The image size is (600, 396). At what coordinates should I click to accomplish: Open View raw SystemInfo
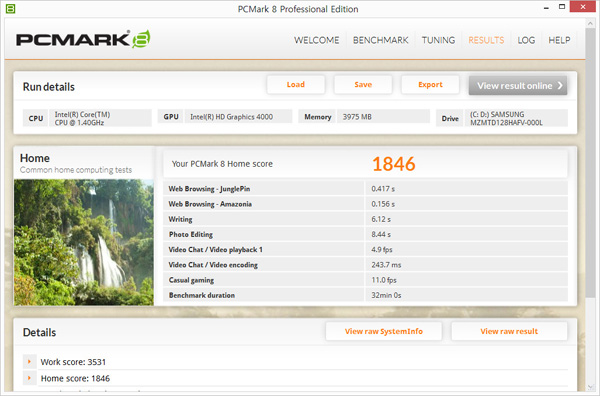(384, 331)
